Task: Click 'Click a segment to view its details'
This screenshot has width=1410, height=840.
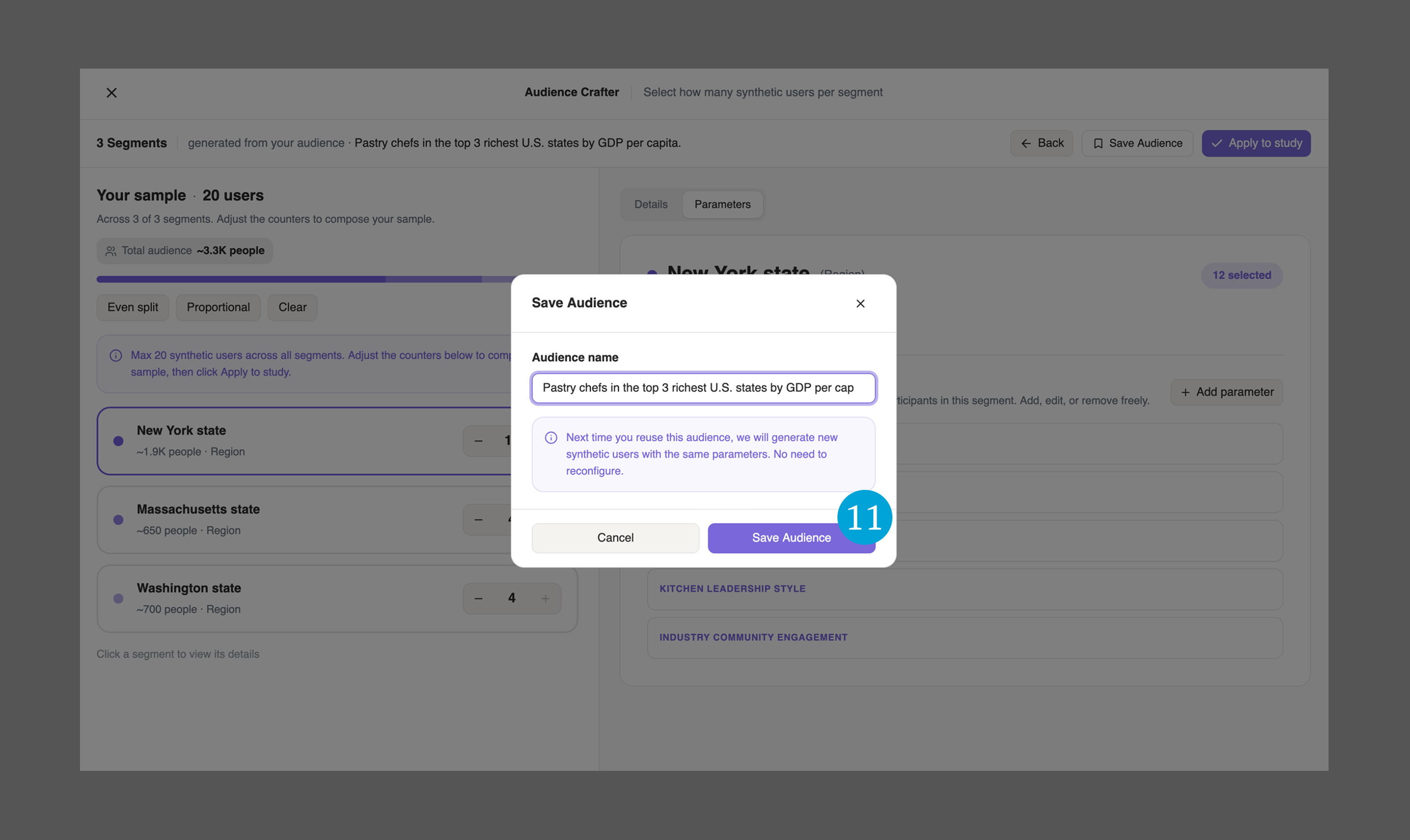Action: click(x=178, y=654)
